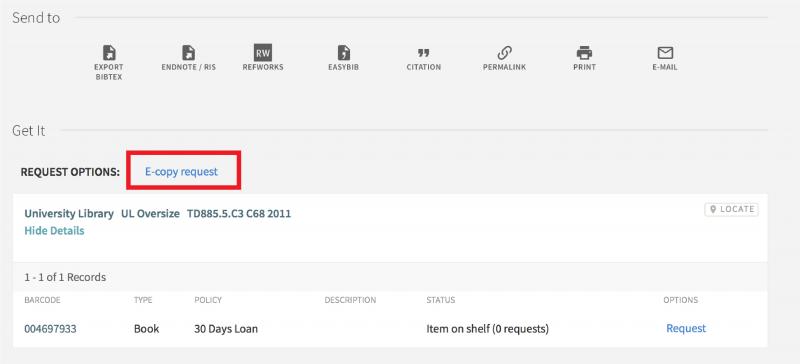Select University Library location text
Screen dimensions: 800x364
pyautogui.click(x=69, y=214)
